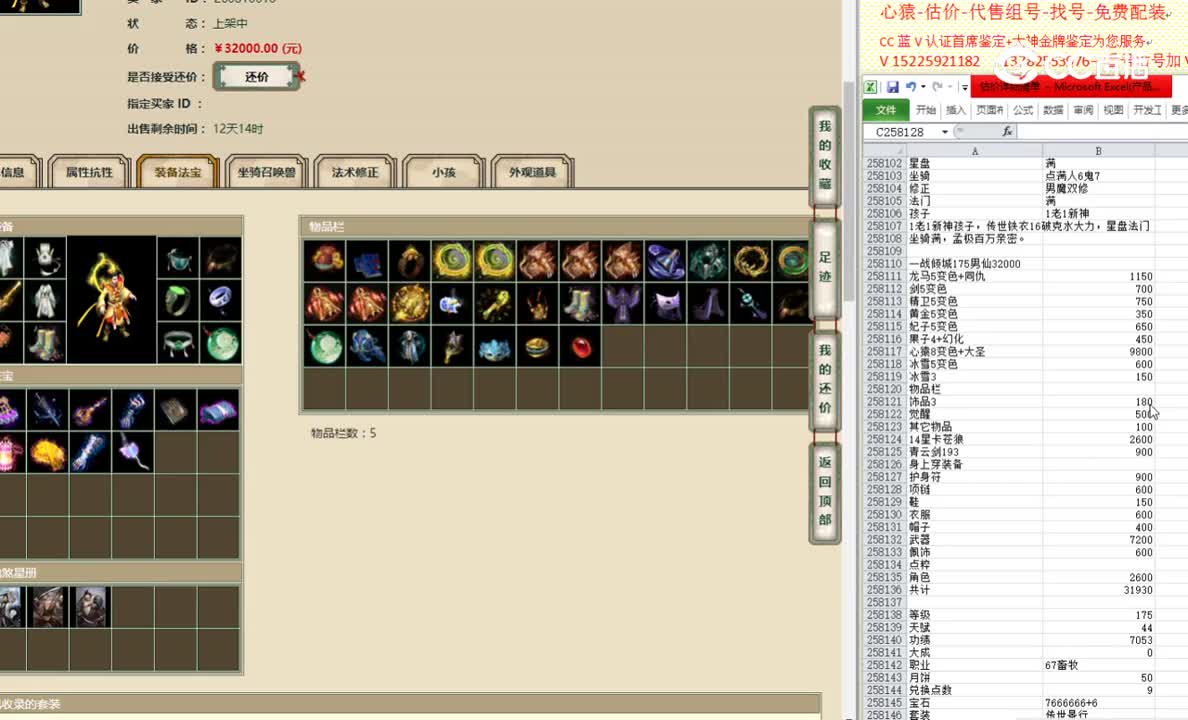Select the golden bowl inventory item
Screen dimensions: 1188x720
click(x=537, y=347)
